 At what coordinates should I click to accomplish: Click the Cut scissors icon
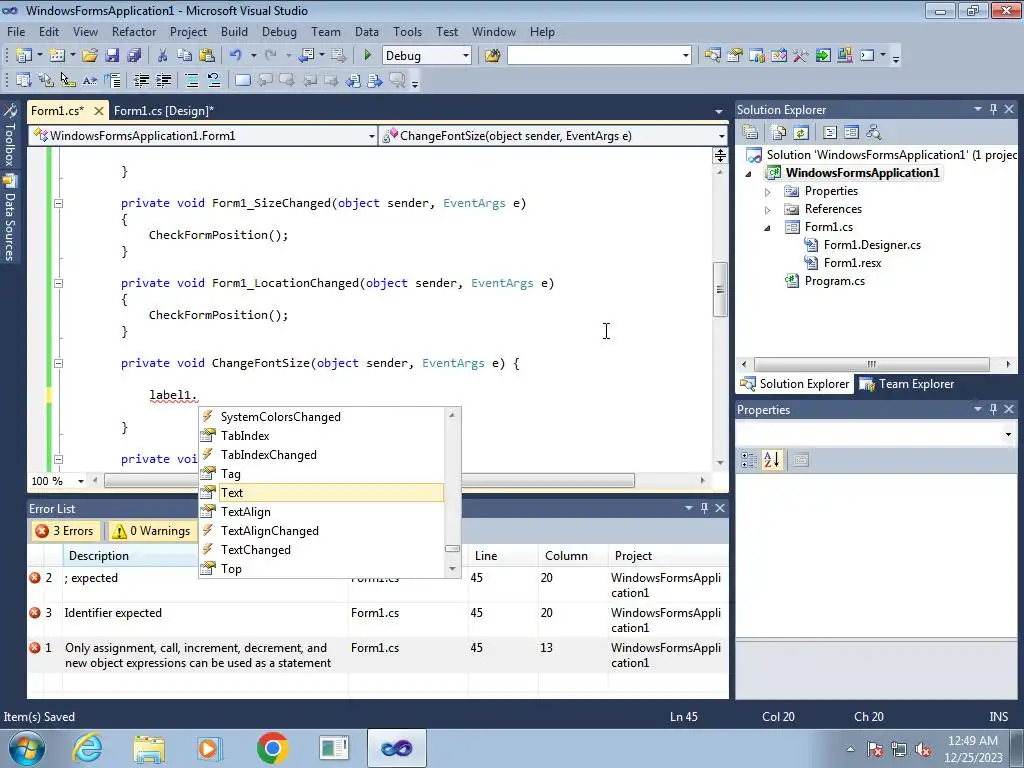163,56
